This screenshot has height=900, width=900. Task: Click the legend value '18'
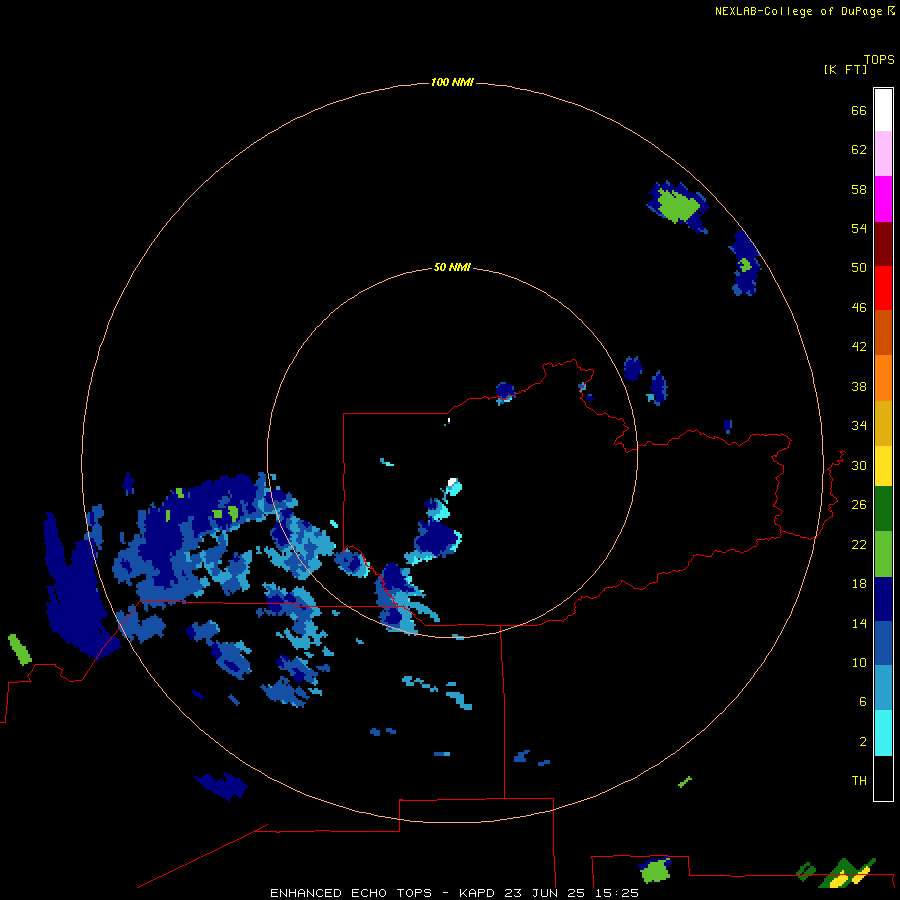click(x=859, y=584)
